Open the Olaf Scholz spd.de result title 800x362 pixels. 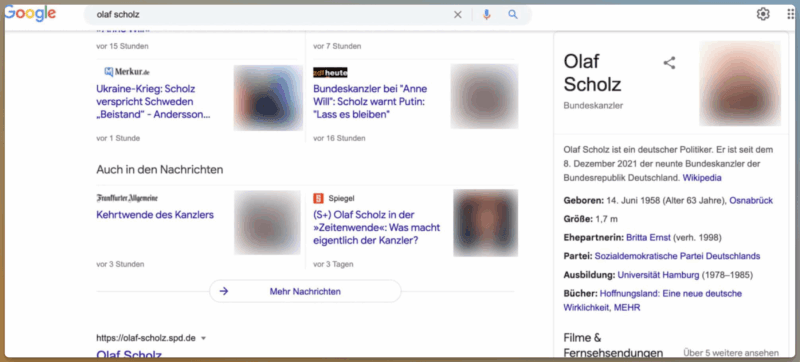point(129,354)
